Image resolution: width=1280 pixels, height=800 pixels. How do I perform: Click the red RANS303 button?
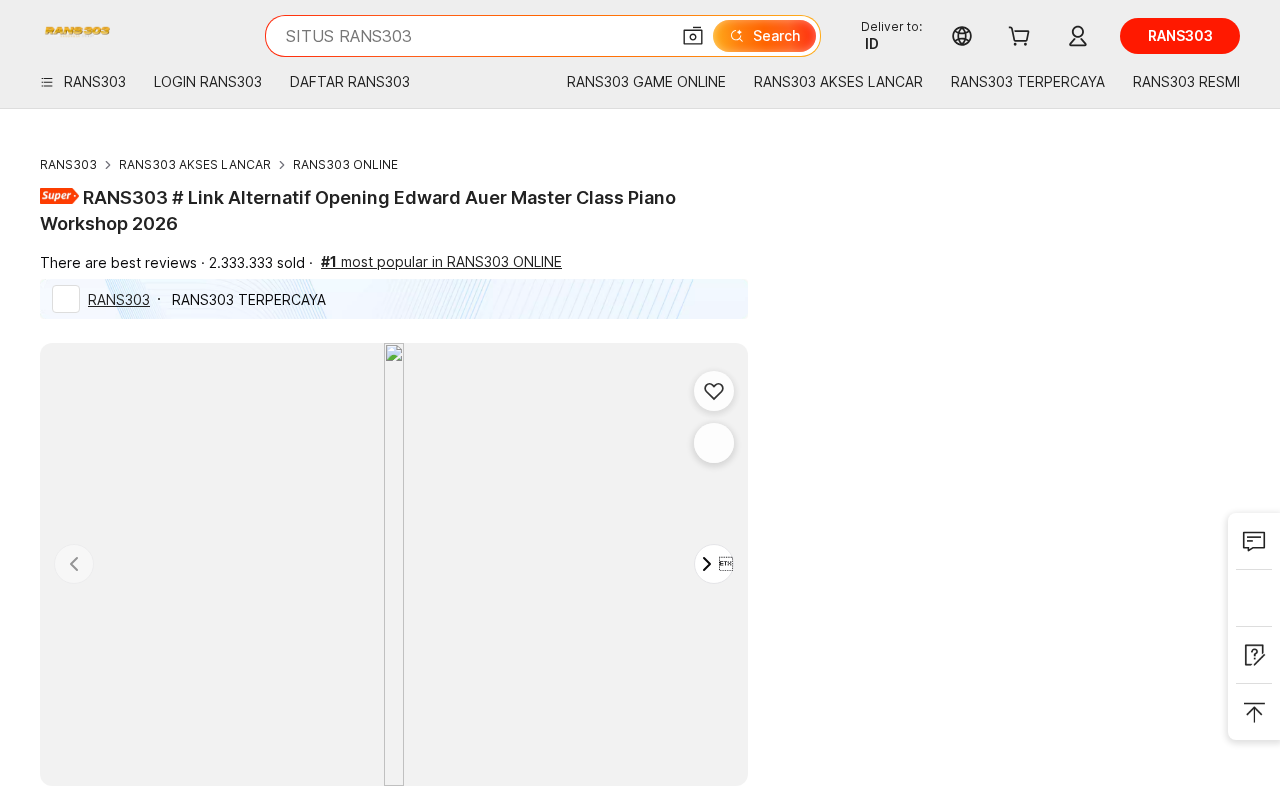point(1180,36)
